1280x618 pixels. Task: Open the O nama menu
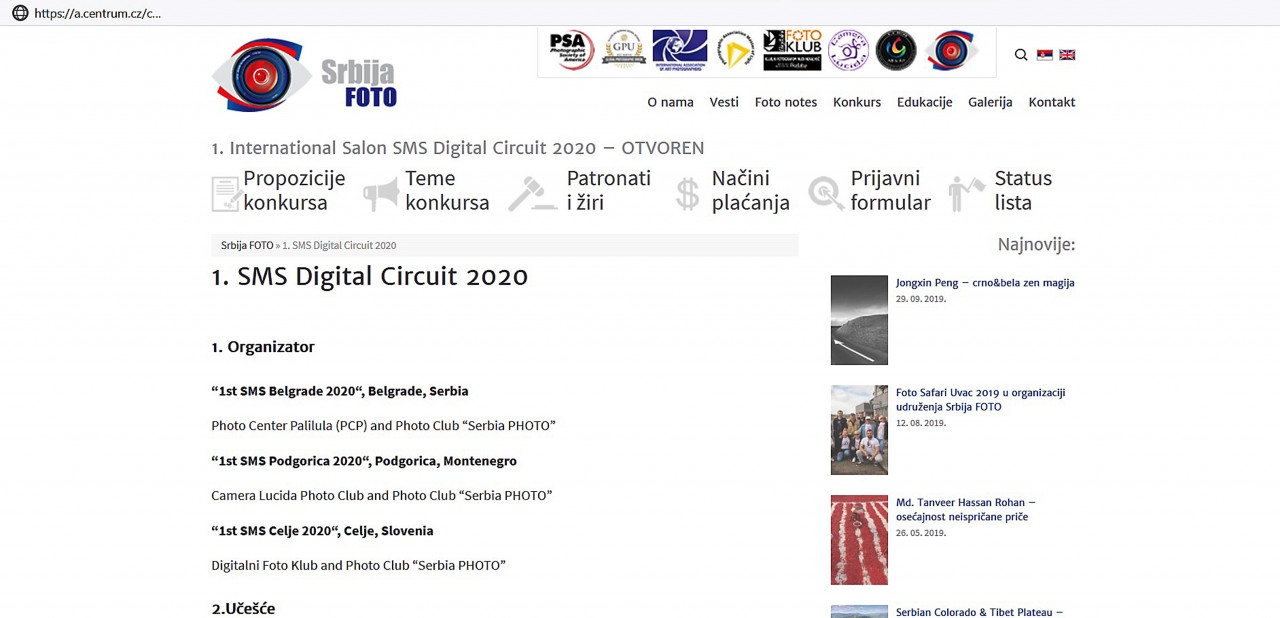(670, 102)
